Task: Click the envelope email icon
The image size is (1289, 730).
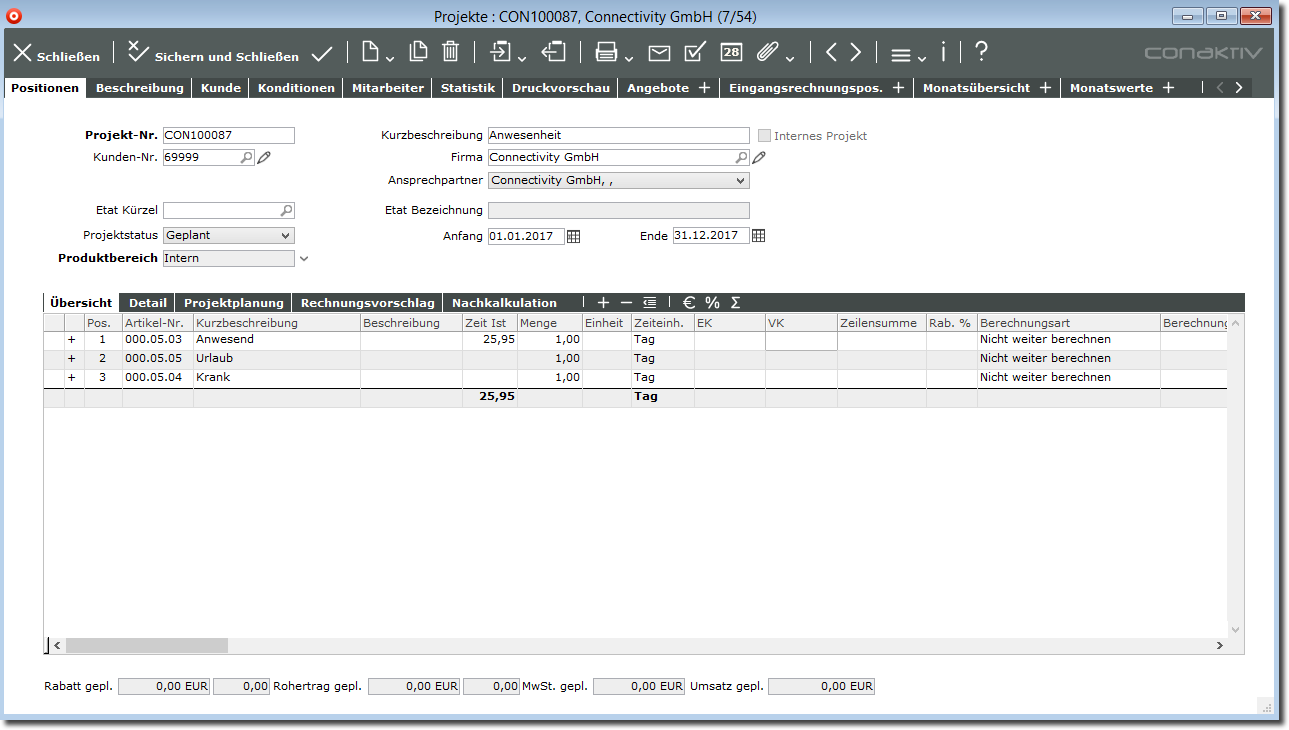Action: [x=659, y=53]
